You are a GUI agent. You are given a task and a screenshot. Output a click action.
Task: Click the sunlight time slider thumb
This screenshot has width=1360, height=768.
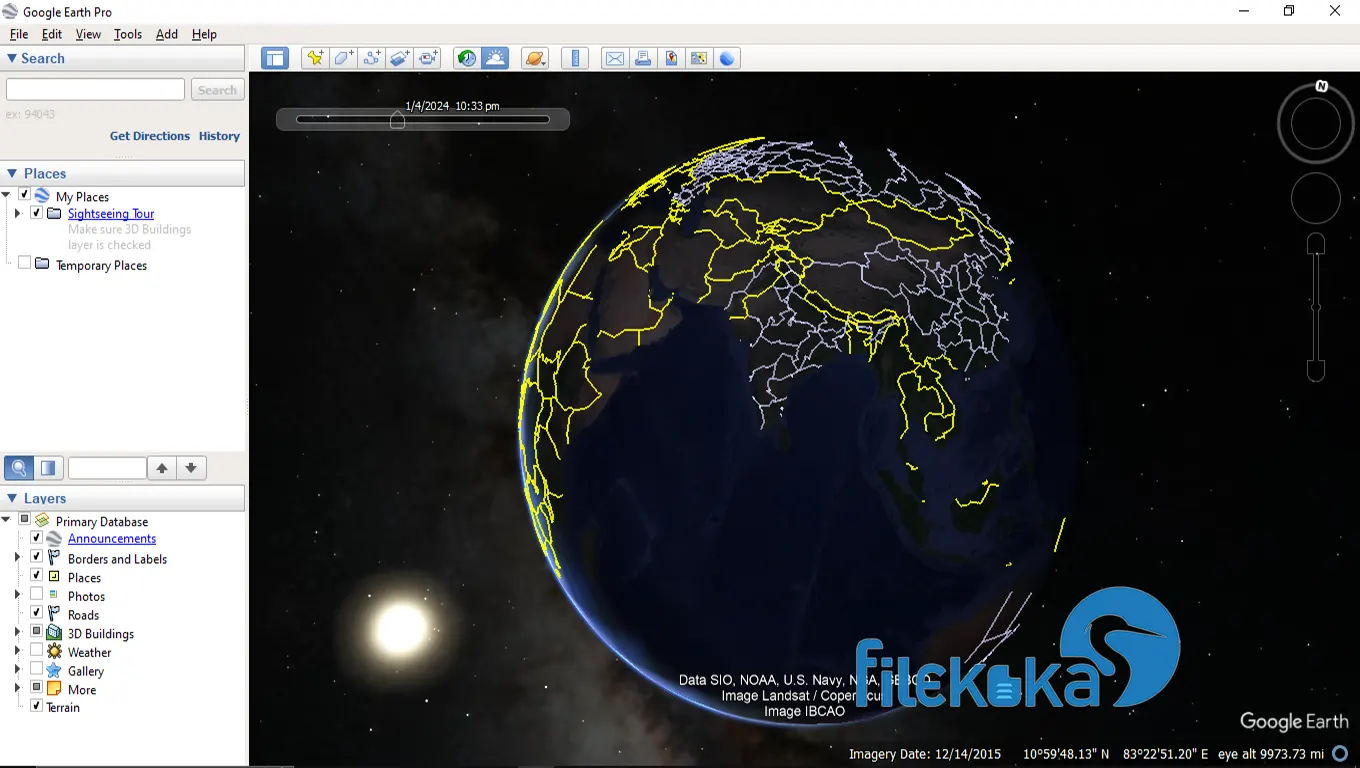[x=397, y=121]
